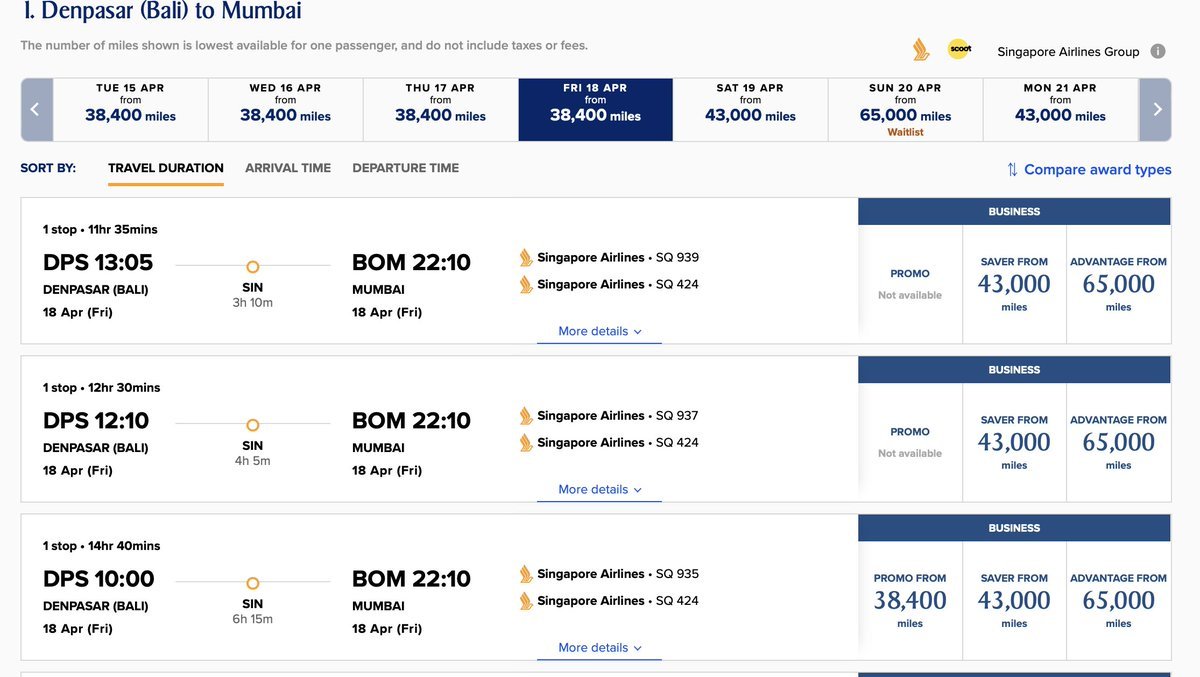Screen dimensions: 1200x677
Task: Sort flights by Departure Time
Action: tap(405, 168)
